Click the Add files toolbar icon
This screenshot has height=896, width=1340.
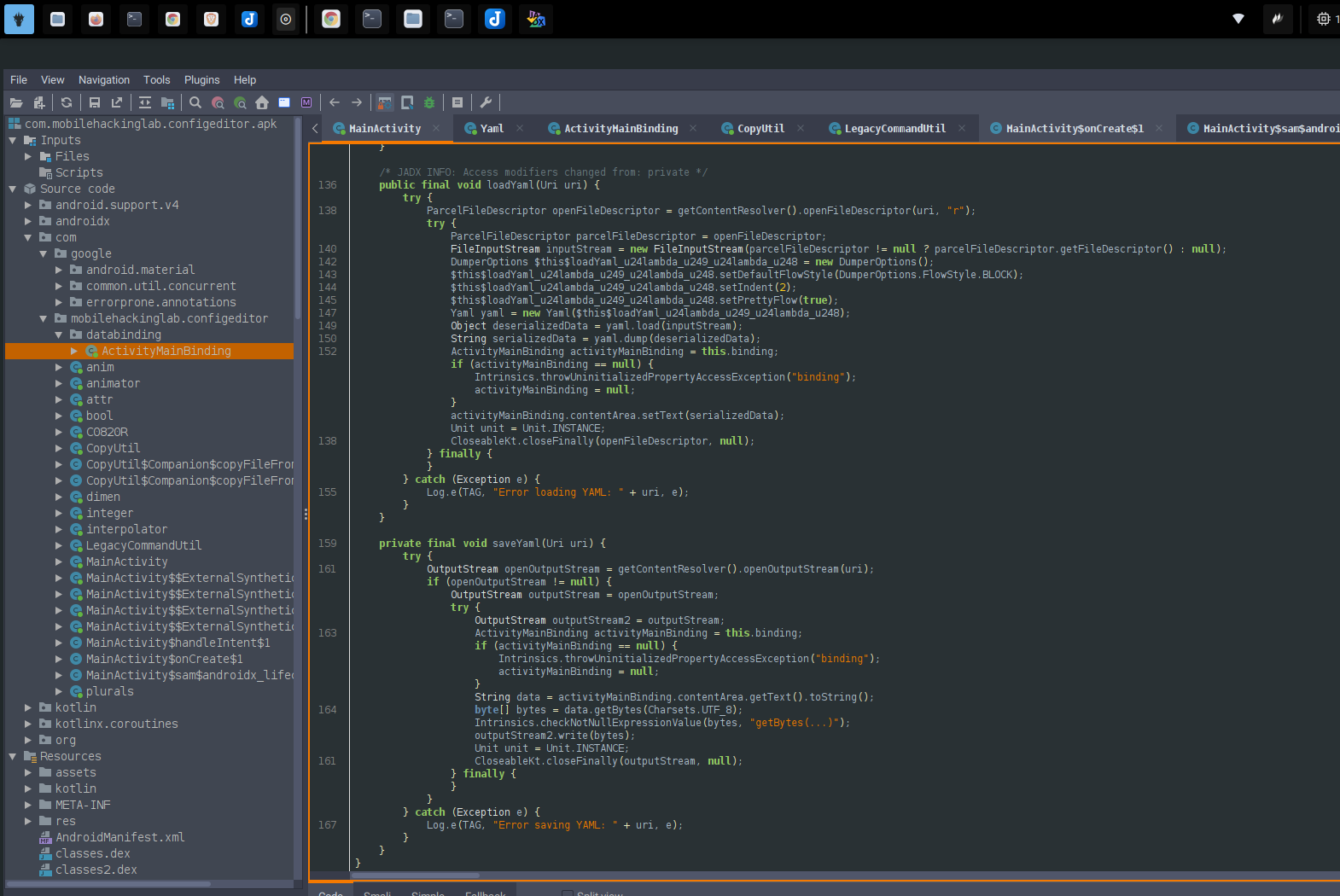point(38,102)
